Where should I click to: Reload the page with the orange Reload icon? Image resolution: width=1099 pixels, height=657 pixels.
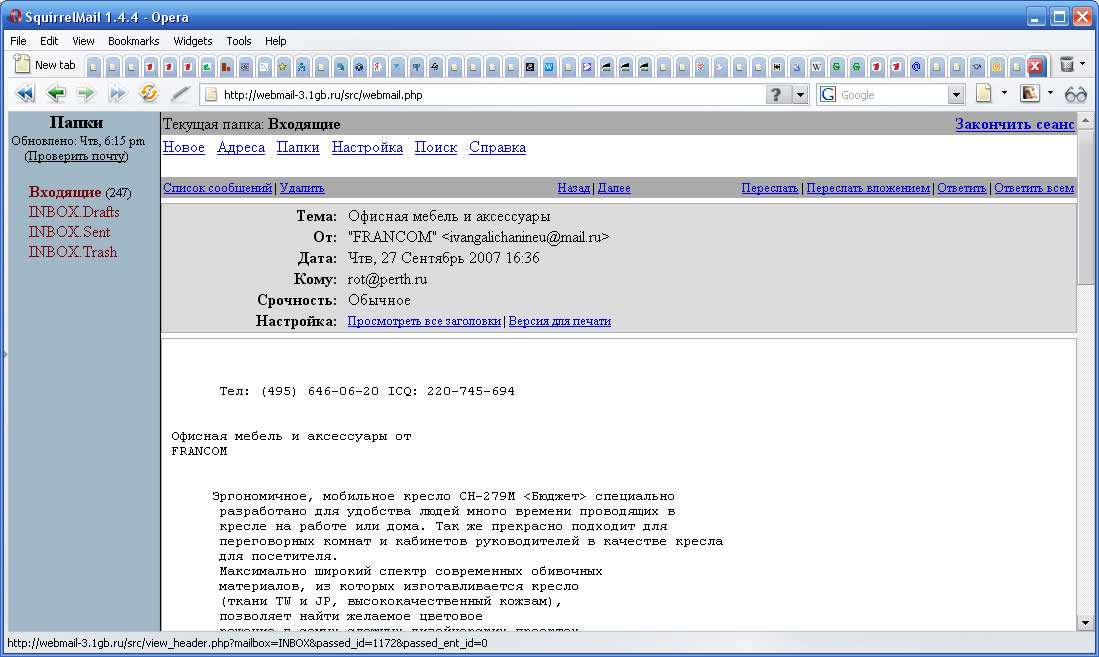149,94
